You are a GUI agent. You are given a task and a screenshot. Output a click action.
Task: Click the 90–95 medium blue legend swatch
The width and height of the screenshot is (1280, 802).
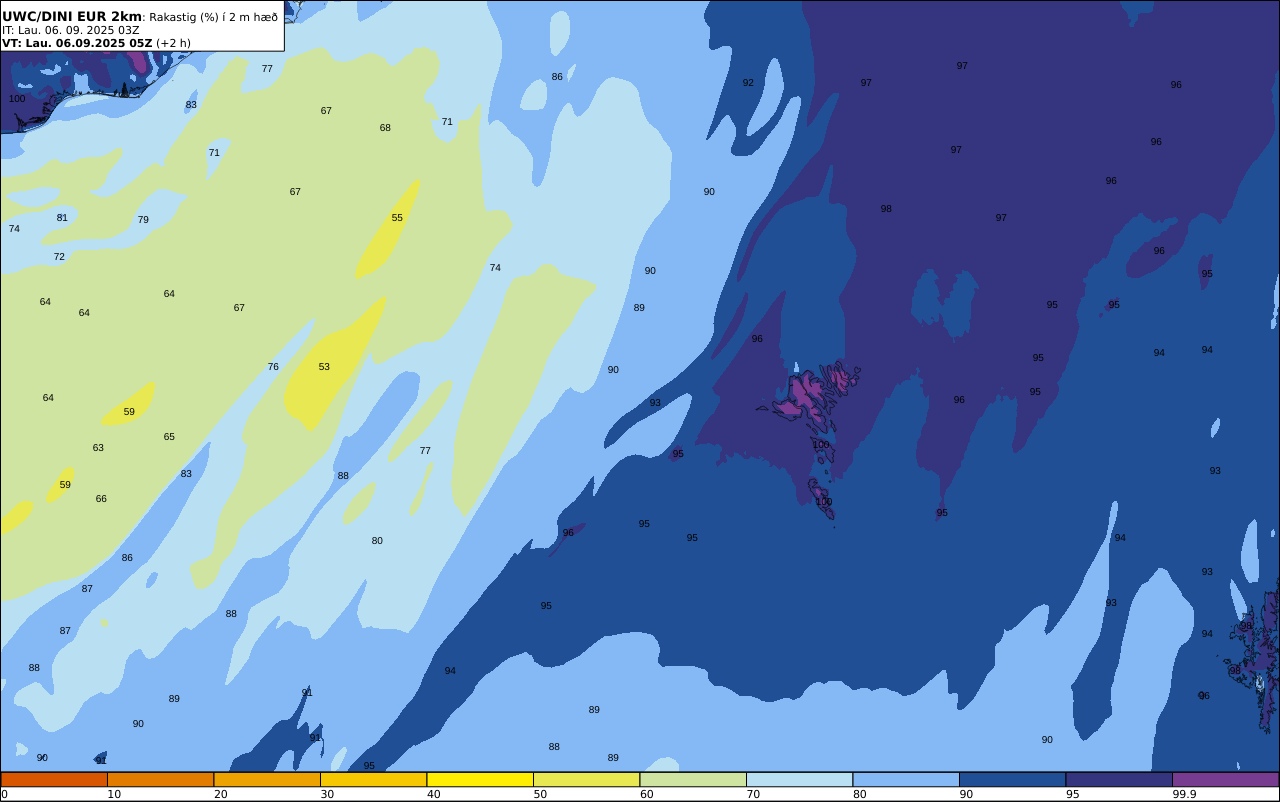pos(1012,779)
